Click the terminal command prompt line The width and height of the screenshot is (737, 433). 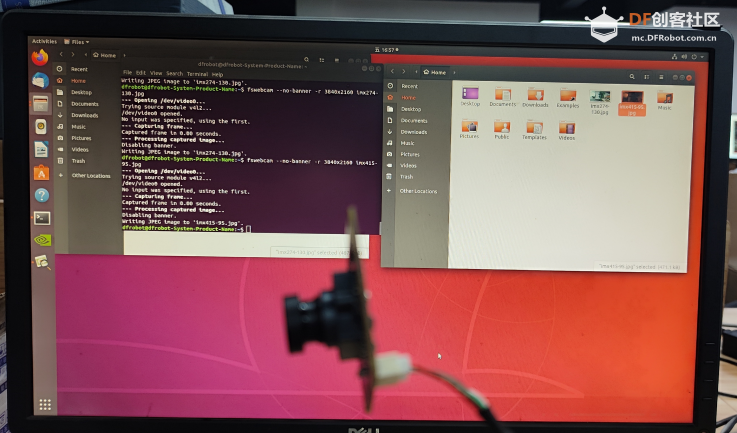[187, 229]
